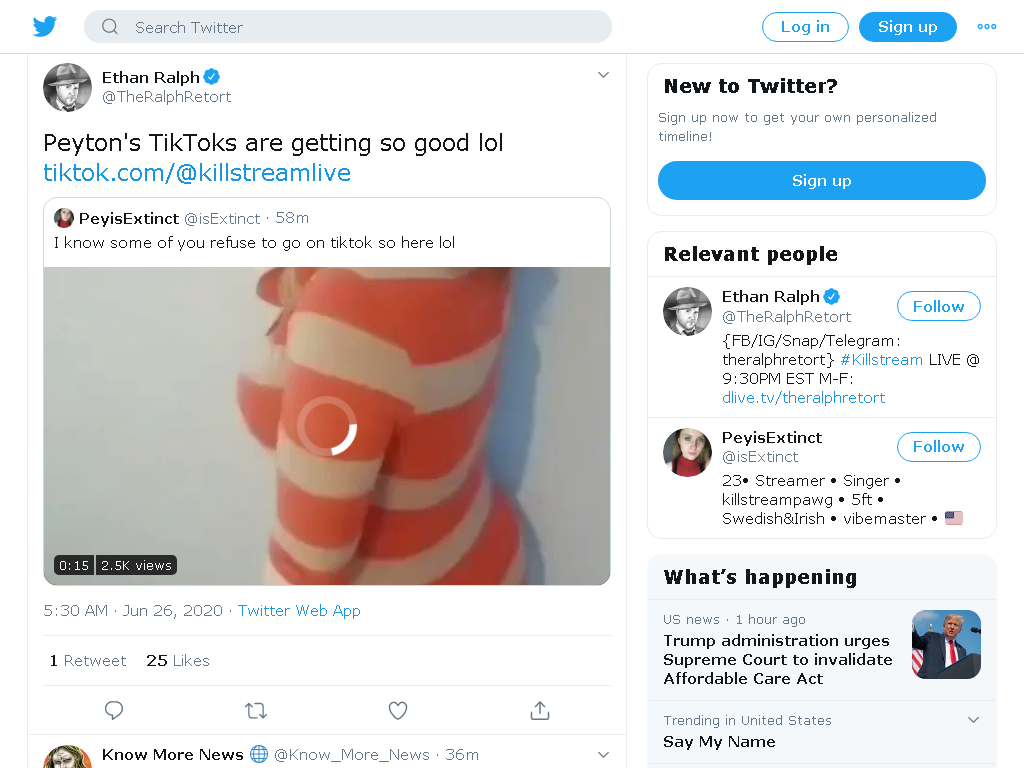Image resolution: width=1024 pixels, height=768 pixels.
Task: Click Ethan Ralph's avatar on the tweet
Action: point(67,88)
